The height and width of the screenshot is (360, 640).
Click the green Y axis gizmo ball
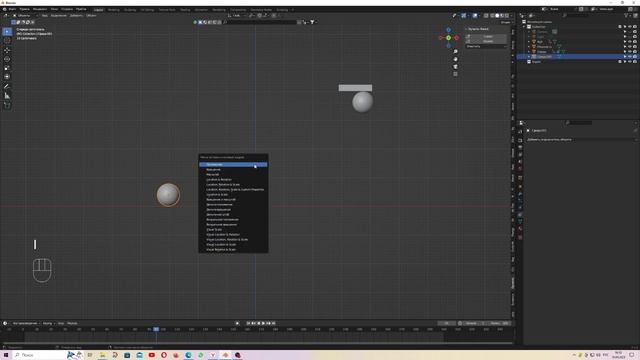tap(448, 38)
